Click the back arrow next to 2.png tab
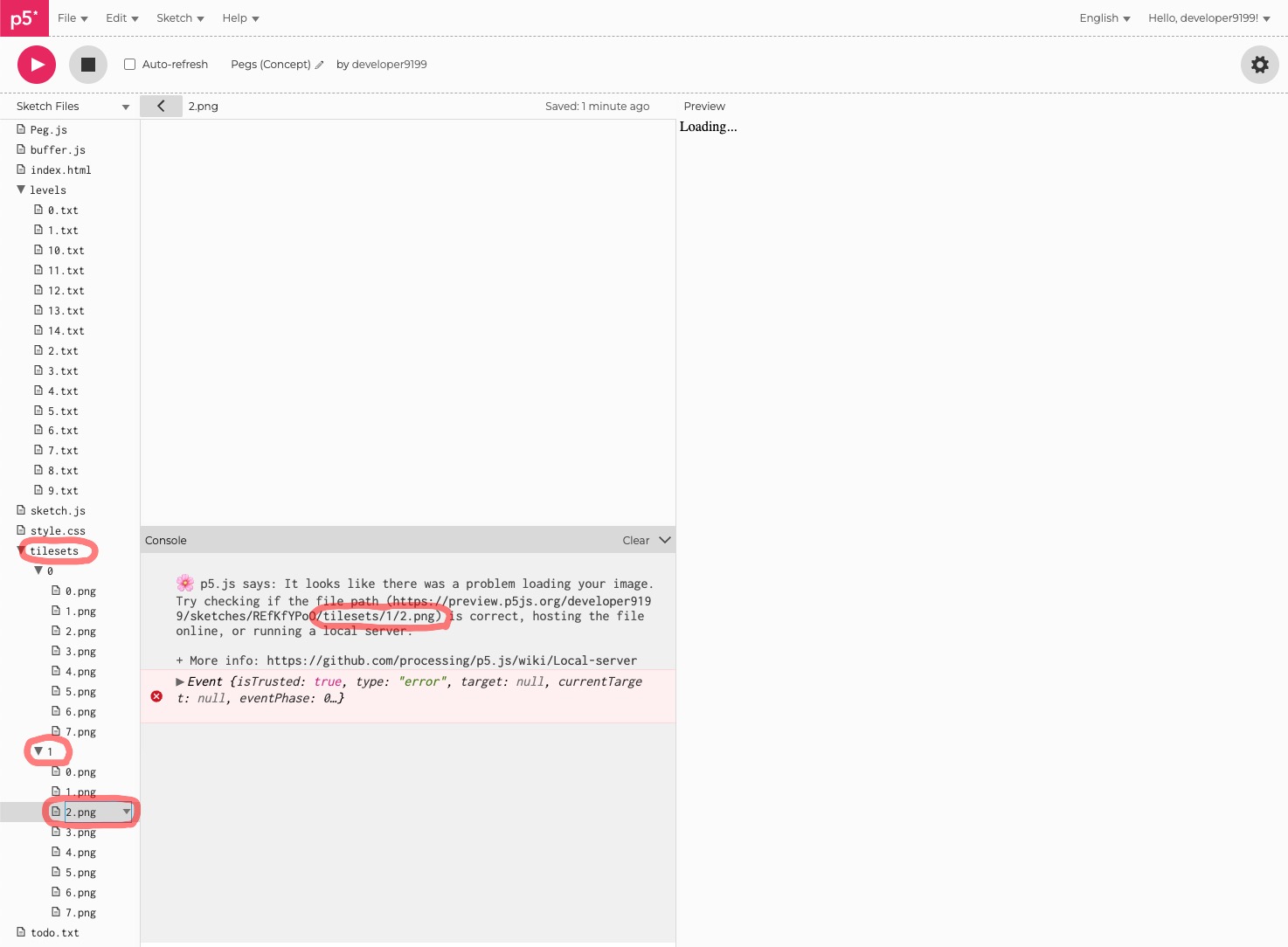Viewport: 1288px width, 947px height. 161,106
